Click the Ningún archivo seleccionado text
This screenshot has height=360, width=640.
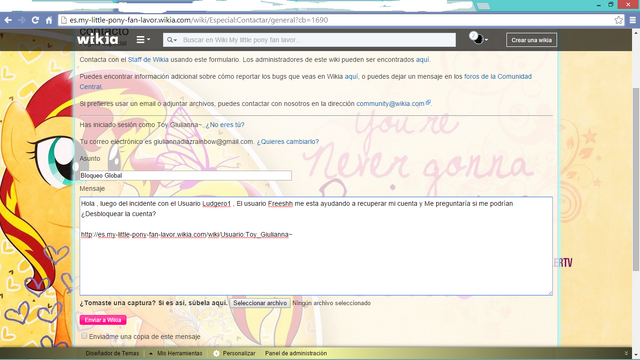click(331, 303)
